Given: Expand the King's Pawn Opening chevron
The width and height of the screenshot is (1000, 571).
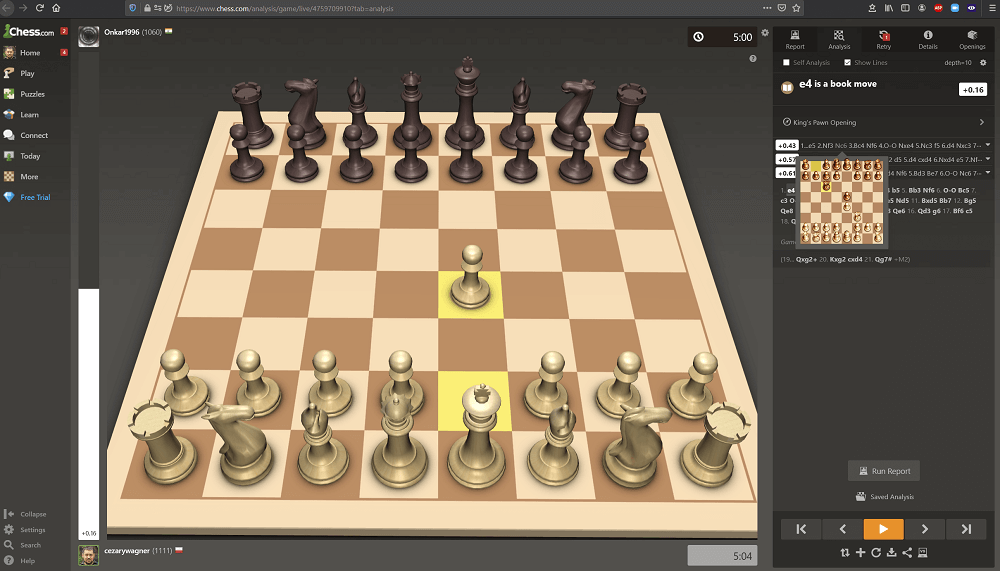Looking at the screenshot, I should (x=981, y=123).
